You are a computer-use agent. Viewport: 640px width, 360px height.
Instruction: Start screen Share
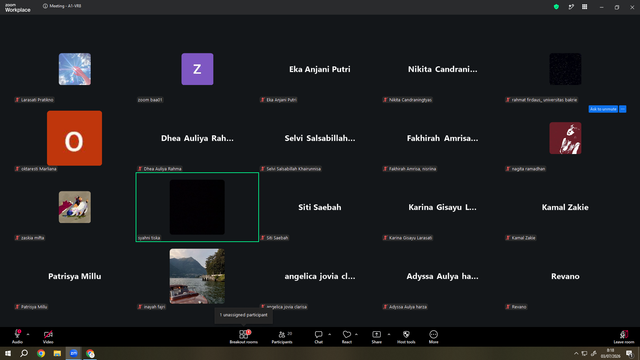pyautogui.click(x=376, y=337)
